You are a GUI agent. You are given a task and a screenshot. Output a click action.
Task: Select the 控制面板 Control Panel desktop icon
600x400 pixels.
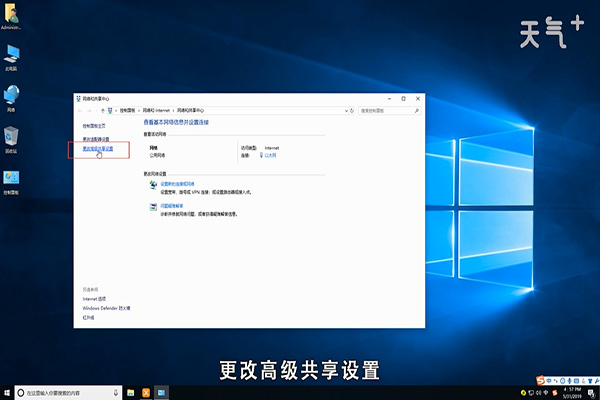coord(11,183)
